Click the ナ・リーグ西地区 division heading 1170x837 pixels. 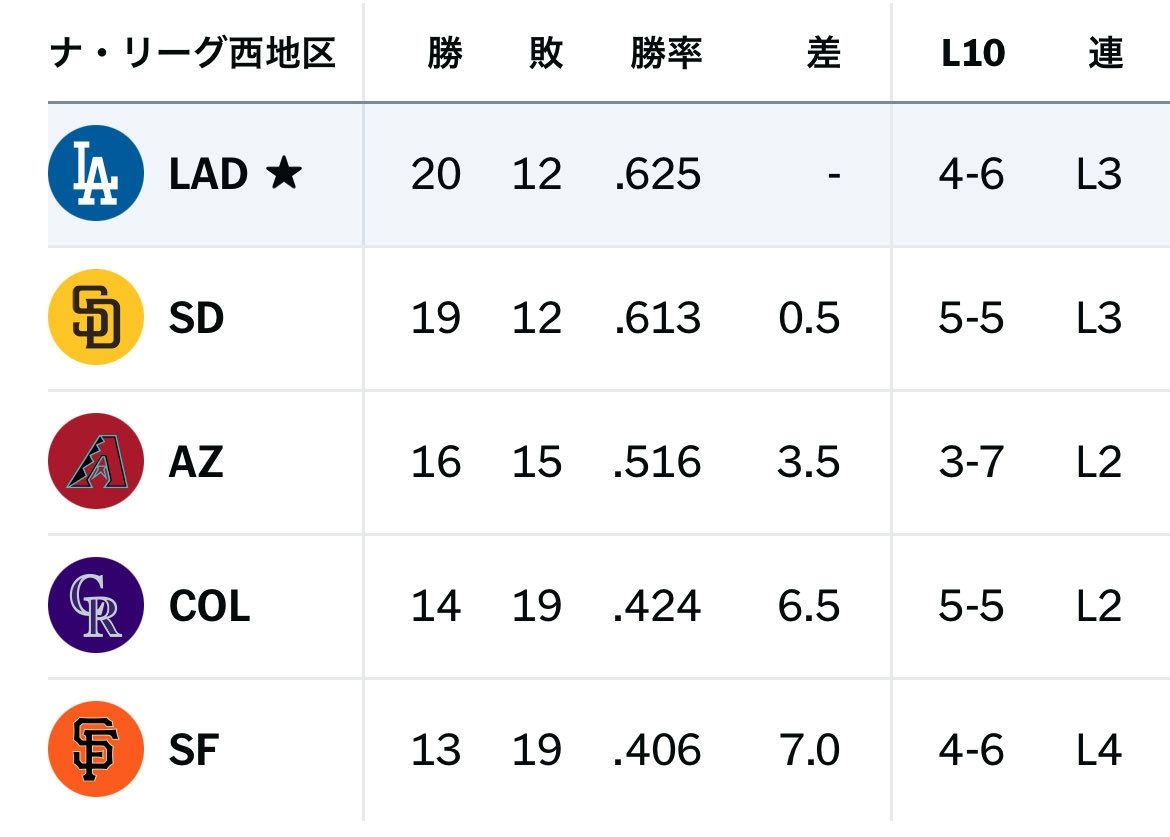(193, 53)
